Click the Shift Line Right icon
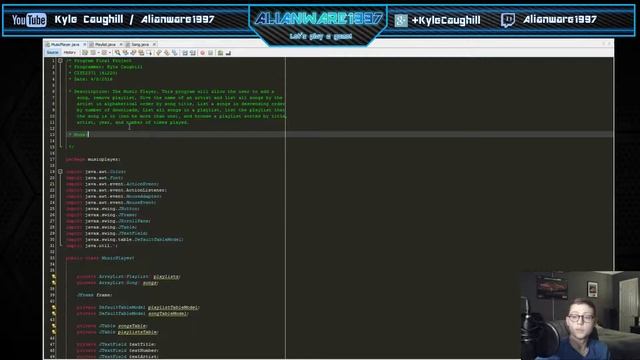Image resolution: width=640 pixels, height=360 pixels. coord(193,53)
